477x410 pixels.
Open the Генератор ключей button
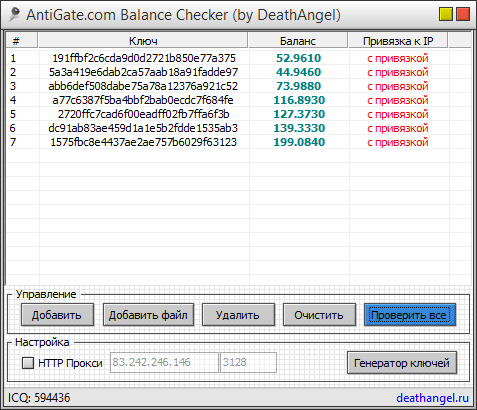(x=402, y=363)
